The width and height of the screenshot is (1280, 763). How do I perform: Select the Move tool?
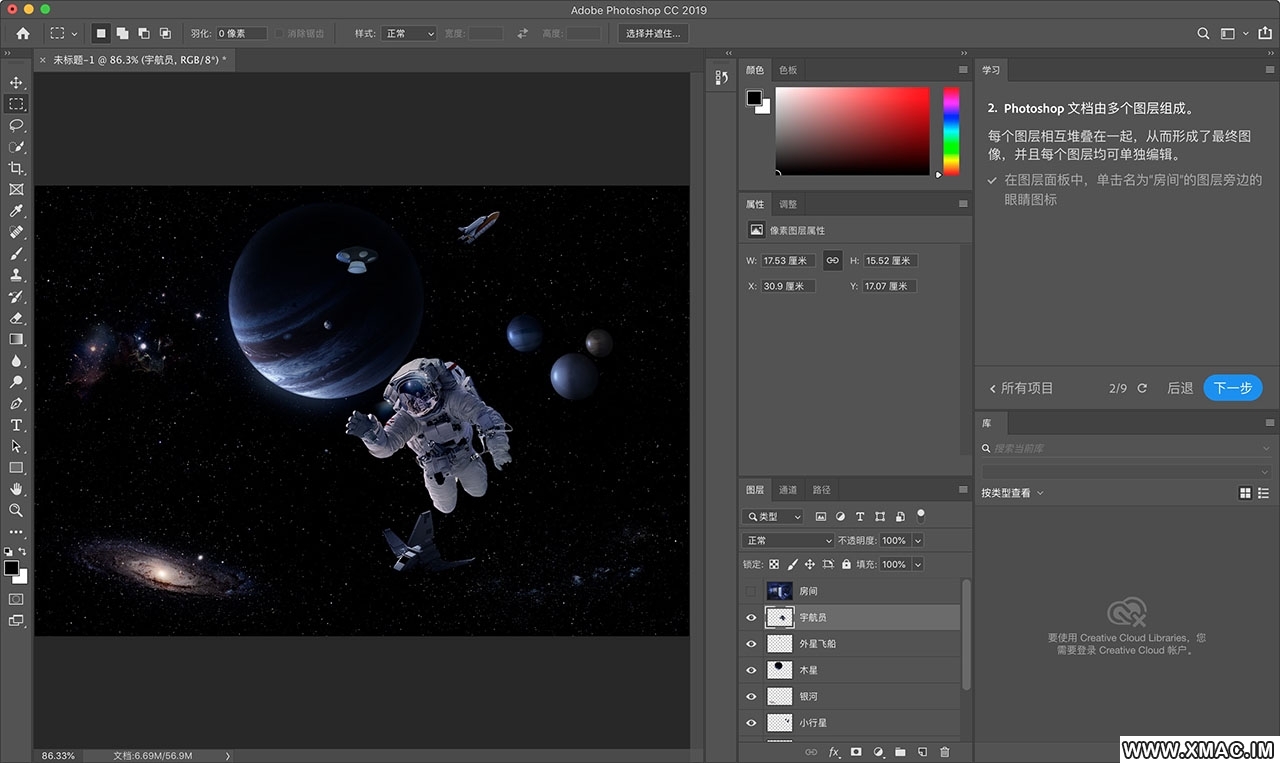16,82
